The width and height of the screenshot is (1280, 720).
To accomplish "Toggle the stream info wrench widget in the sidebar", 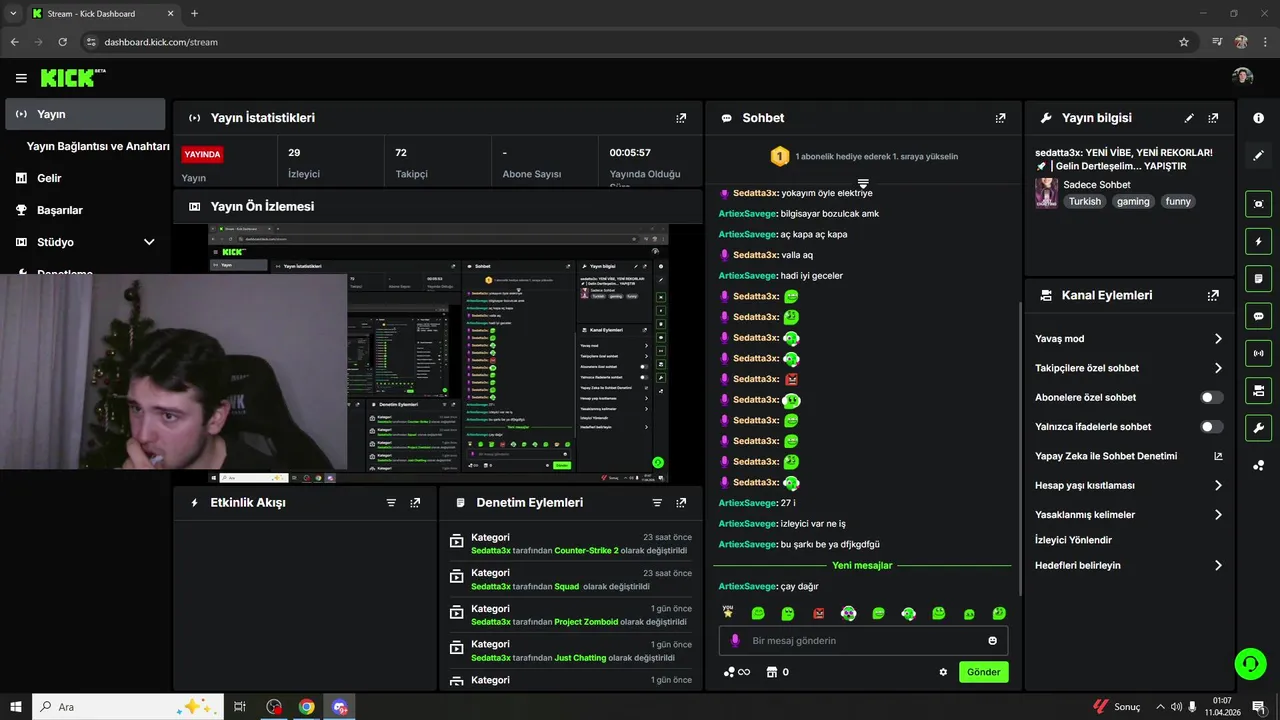I will (1258, 428).
